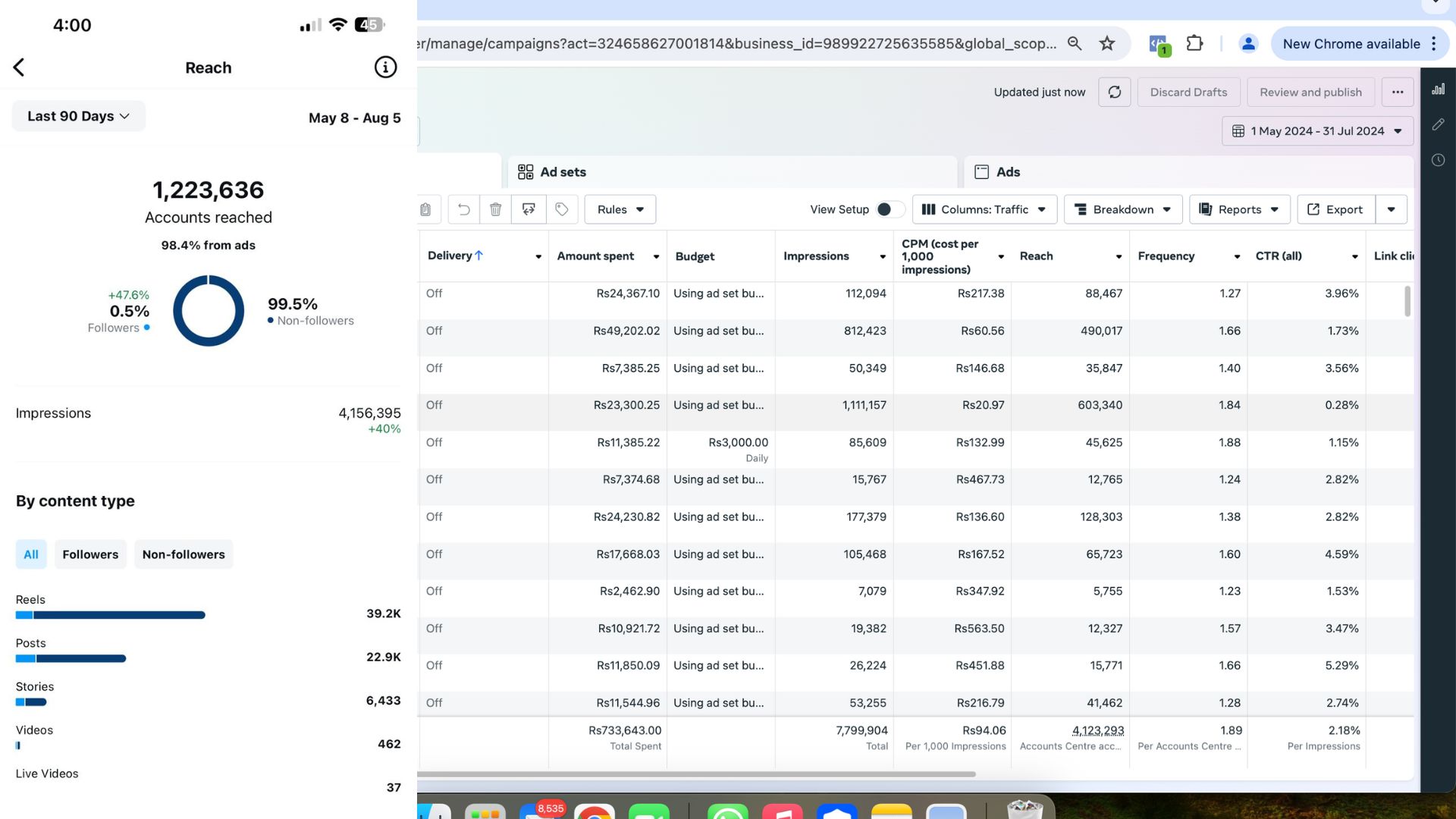Open the Columns: Traffic dropdown
Screen dimensions: 1456x819
click(x=984, y=209)
